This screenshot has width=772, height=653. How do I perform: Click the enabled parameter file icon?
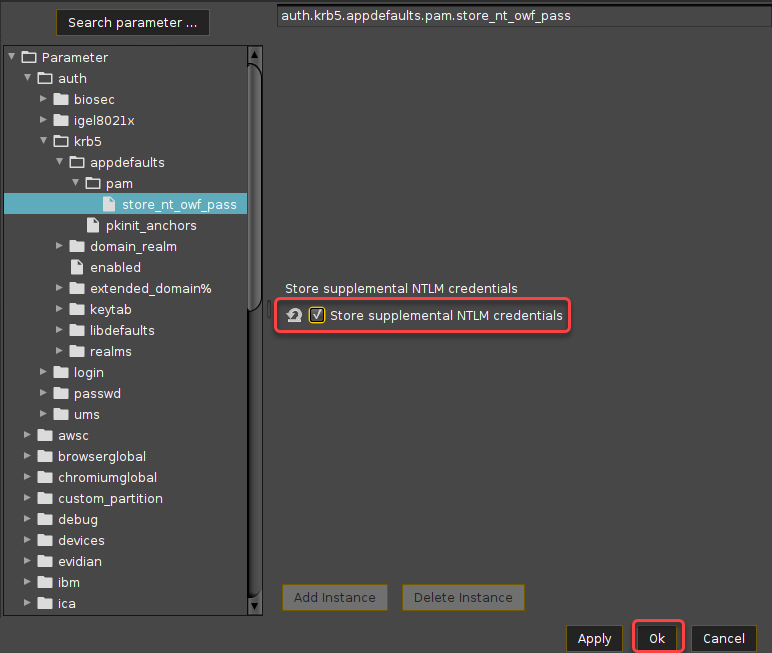coord(77,267)
